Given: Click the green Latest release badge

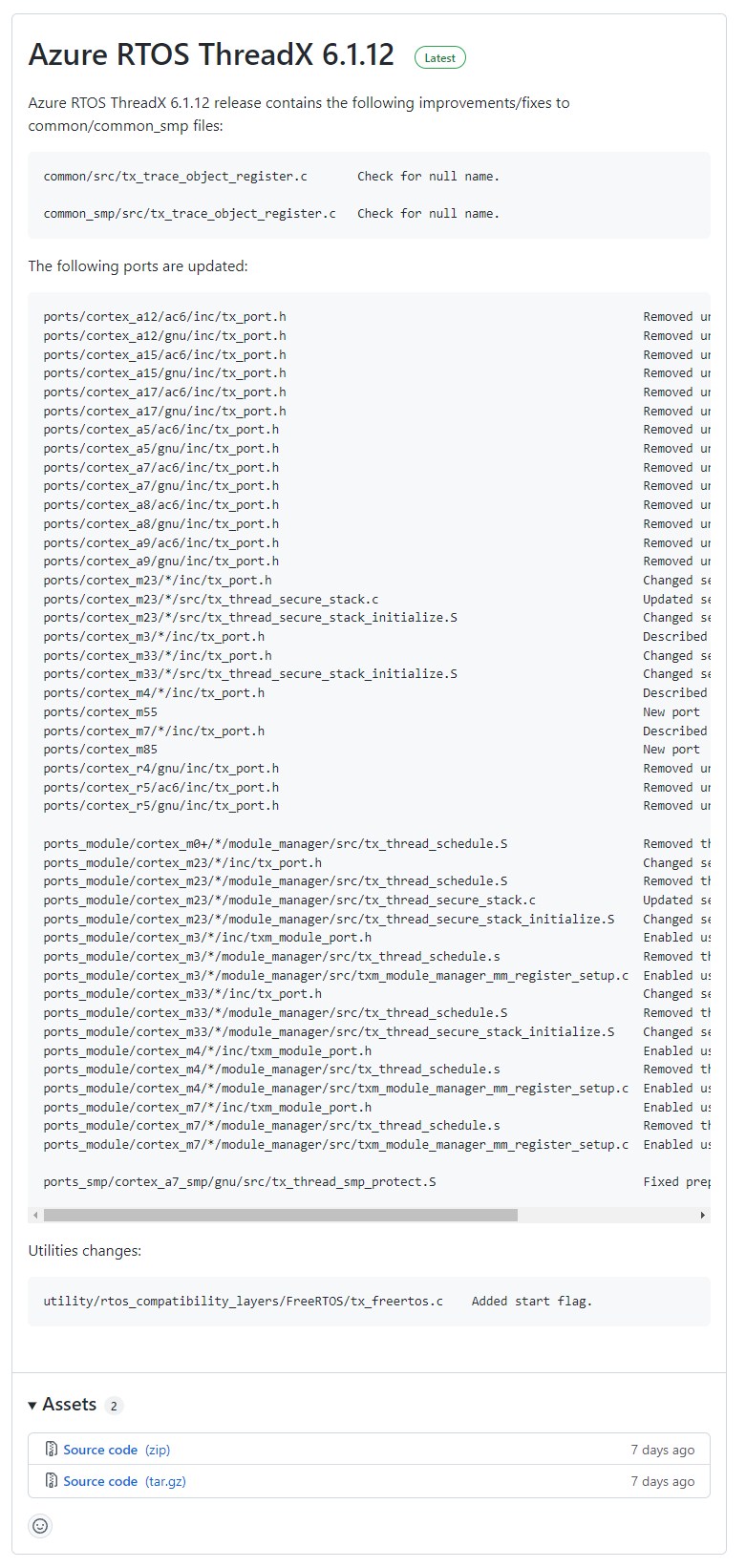Looking at the screenshot, I should tap(440, 58).
